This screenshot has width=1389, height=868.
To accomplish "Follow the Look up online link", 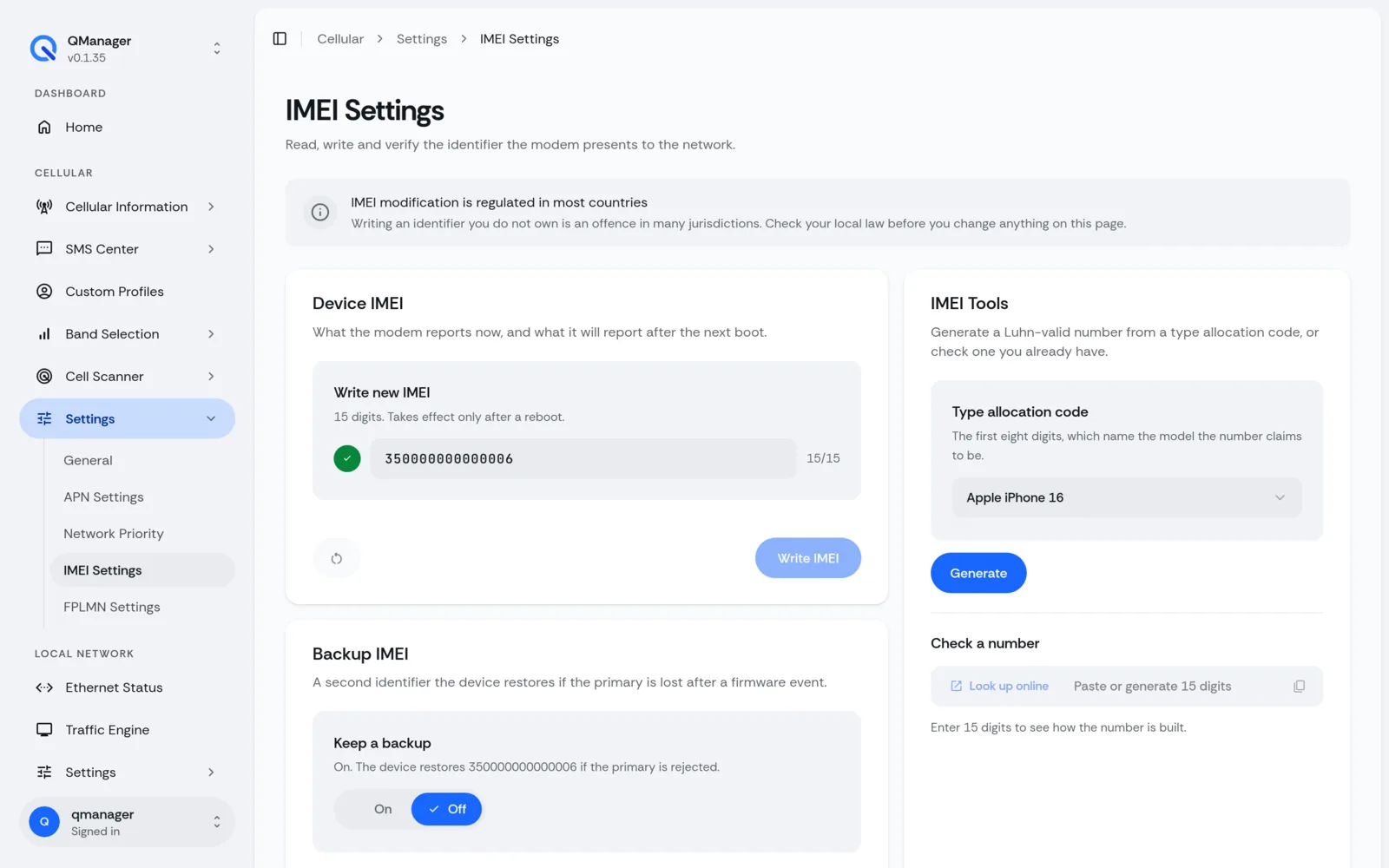I will [999, 687].
